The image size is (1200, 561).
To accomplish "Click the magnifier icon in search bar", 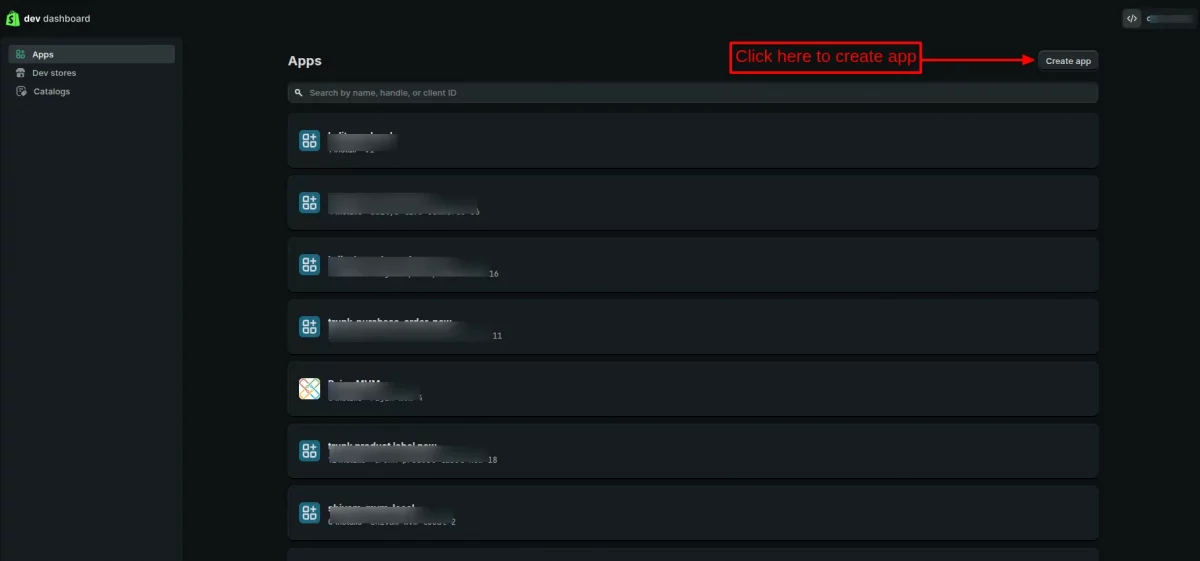I will click(299, 93).
